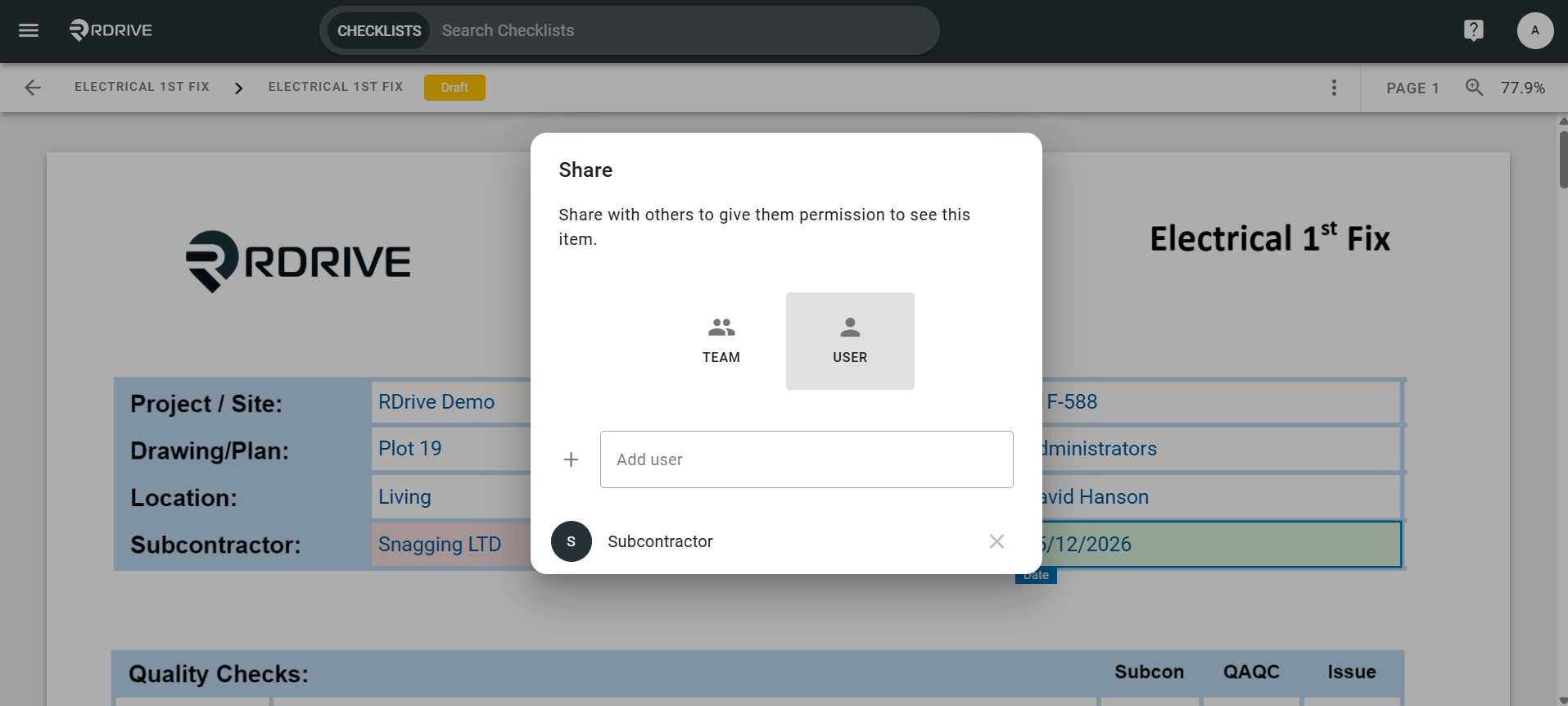Click the RDrive logo in header

(x=111, y=30)
